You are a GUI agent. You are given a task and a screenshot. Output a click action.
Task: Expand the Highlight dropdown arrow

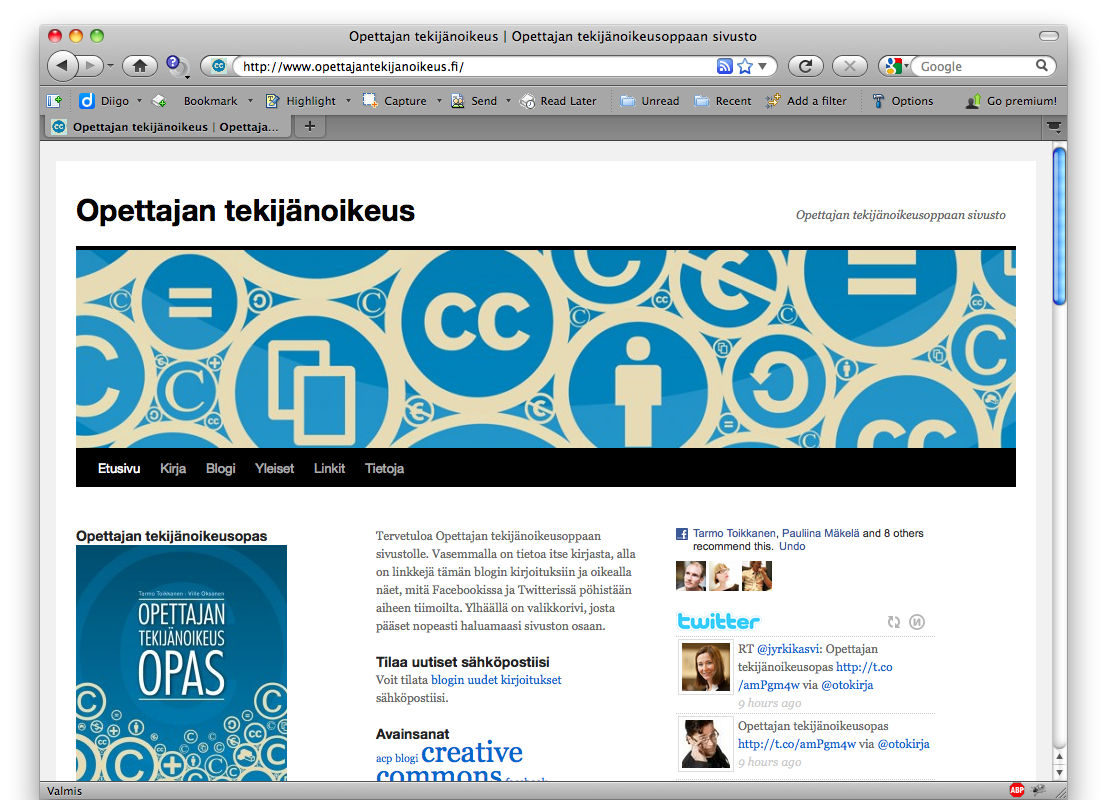pos(348,101)
